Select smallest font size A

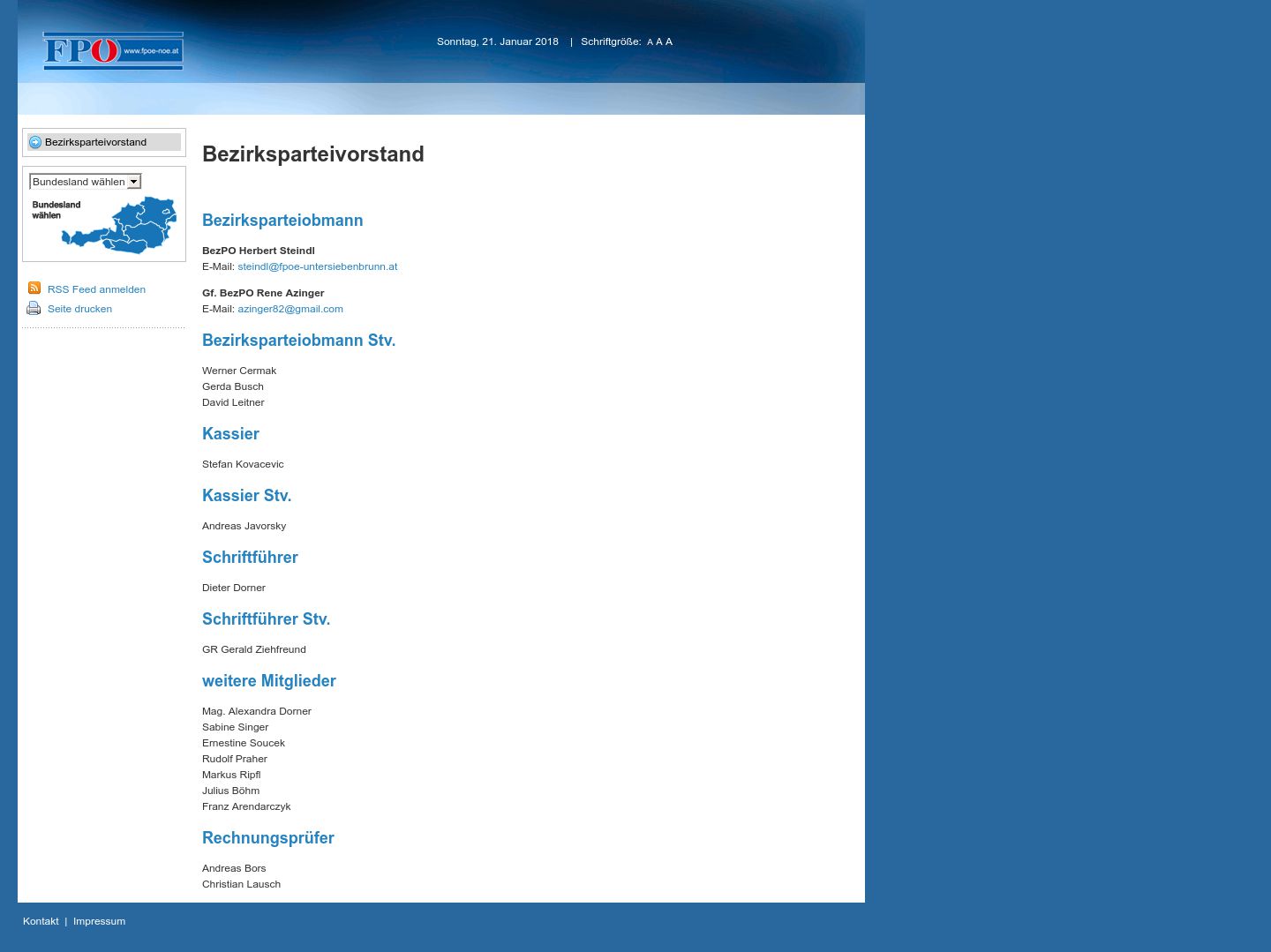point(650,42)
